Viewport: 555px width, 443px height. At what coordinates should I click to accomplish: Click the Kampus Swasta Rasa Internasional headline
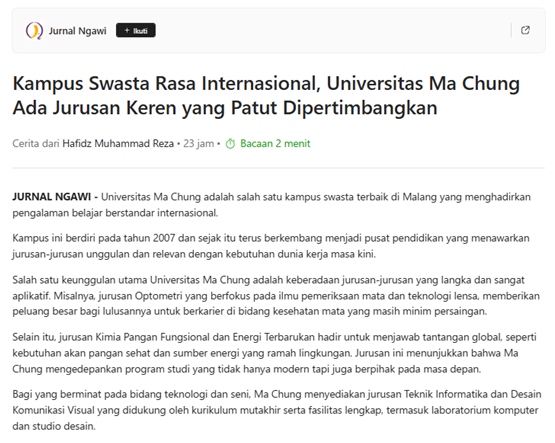pos(266,96)
